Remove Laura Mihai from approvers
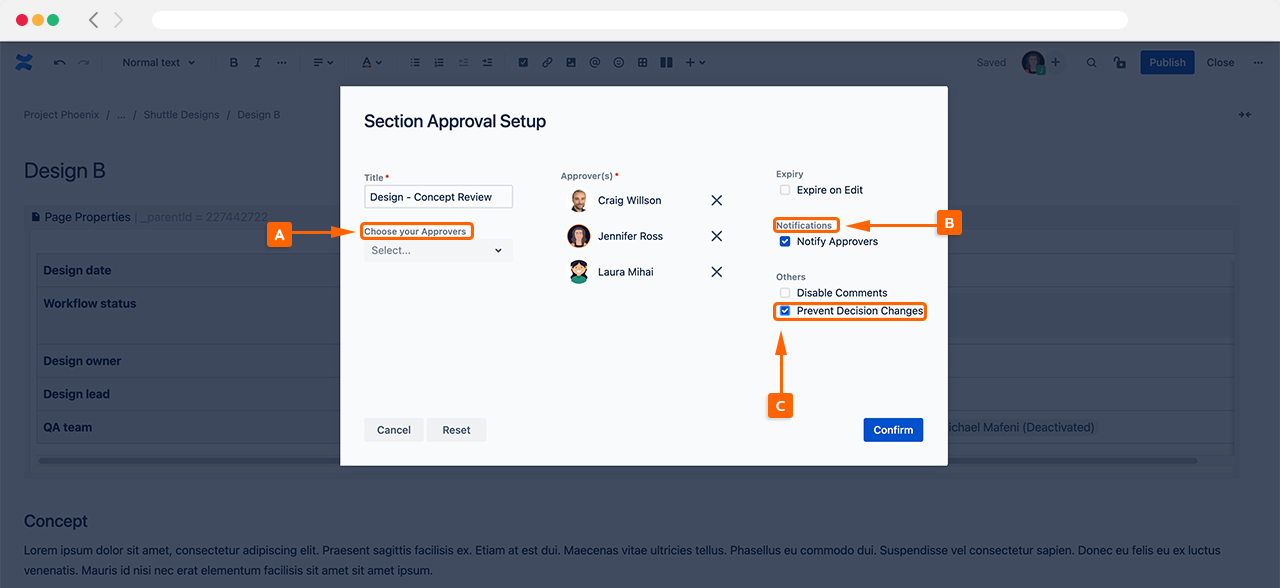 (716, 272)
